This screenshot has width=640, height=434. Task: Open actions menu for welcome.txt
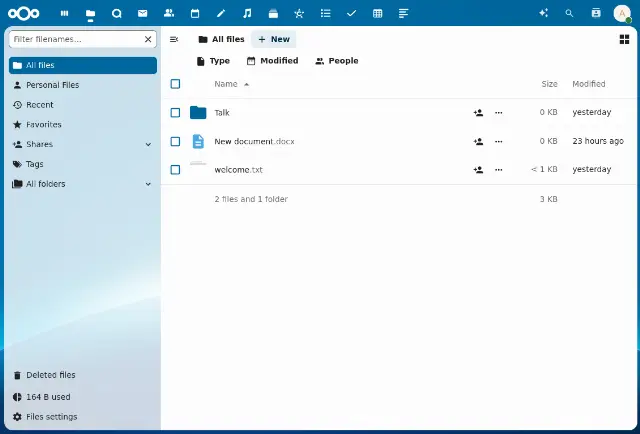[499, 170]
